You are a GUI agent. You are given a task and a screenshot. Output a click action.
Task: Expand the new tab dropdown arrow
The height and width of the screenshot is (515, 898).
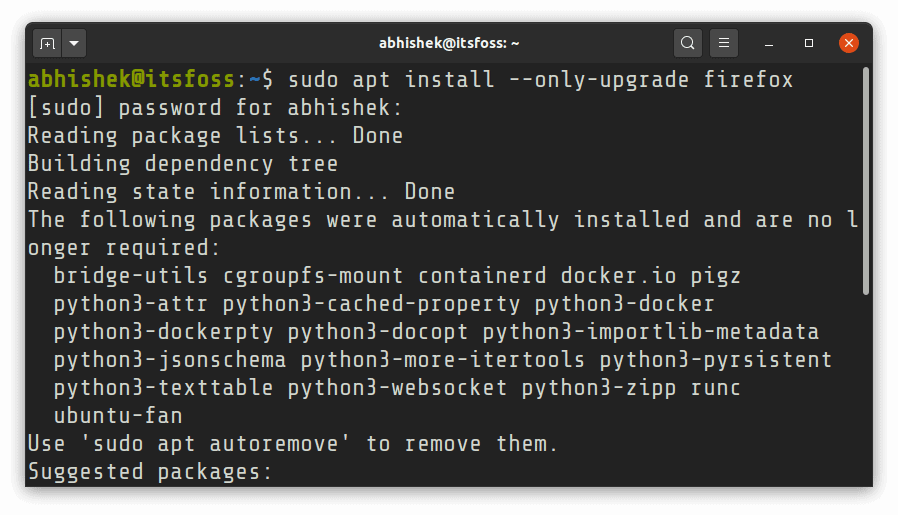(x=75, y=43)
